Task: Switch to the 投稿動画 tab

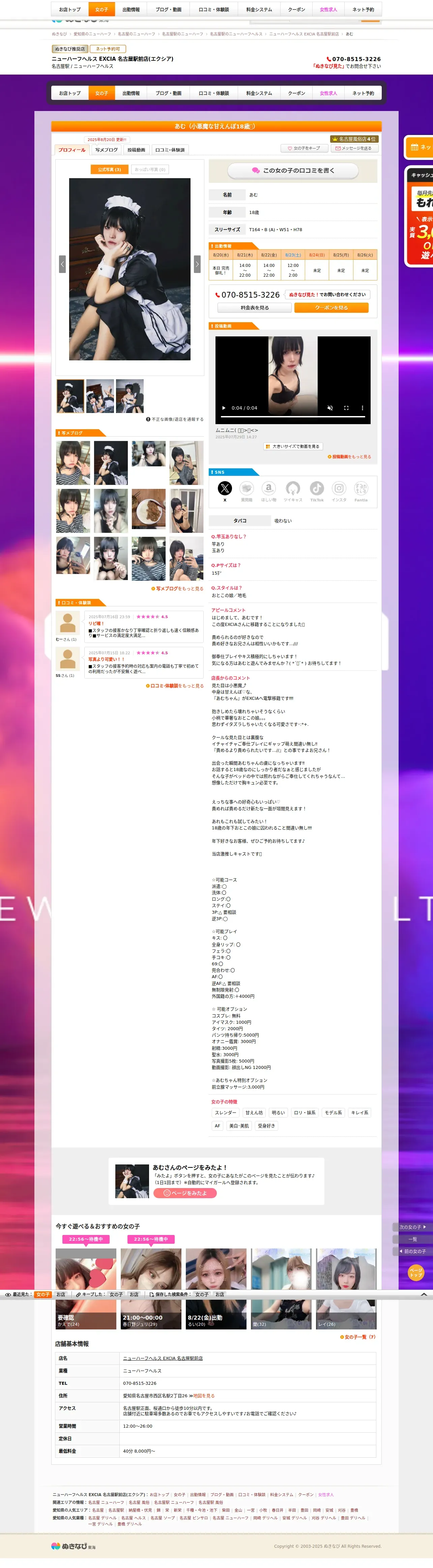Action: pos(136,150)
